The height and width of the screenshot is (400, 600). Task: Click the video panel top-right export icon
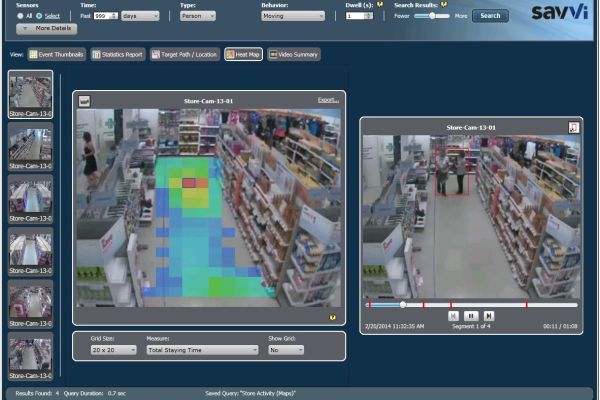(573, 127)
